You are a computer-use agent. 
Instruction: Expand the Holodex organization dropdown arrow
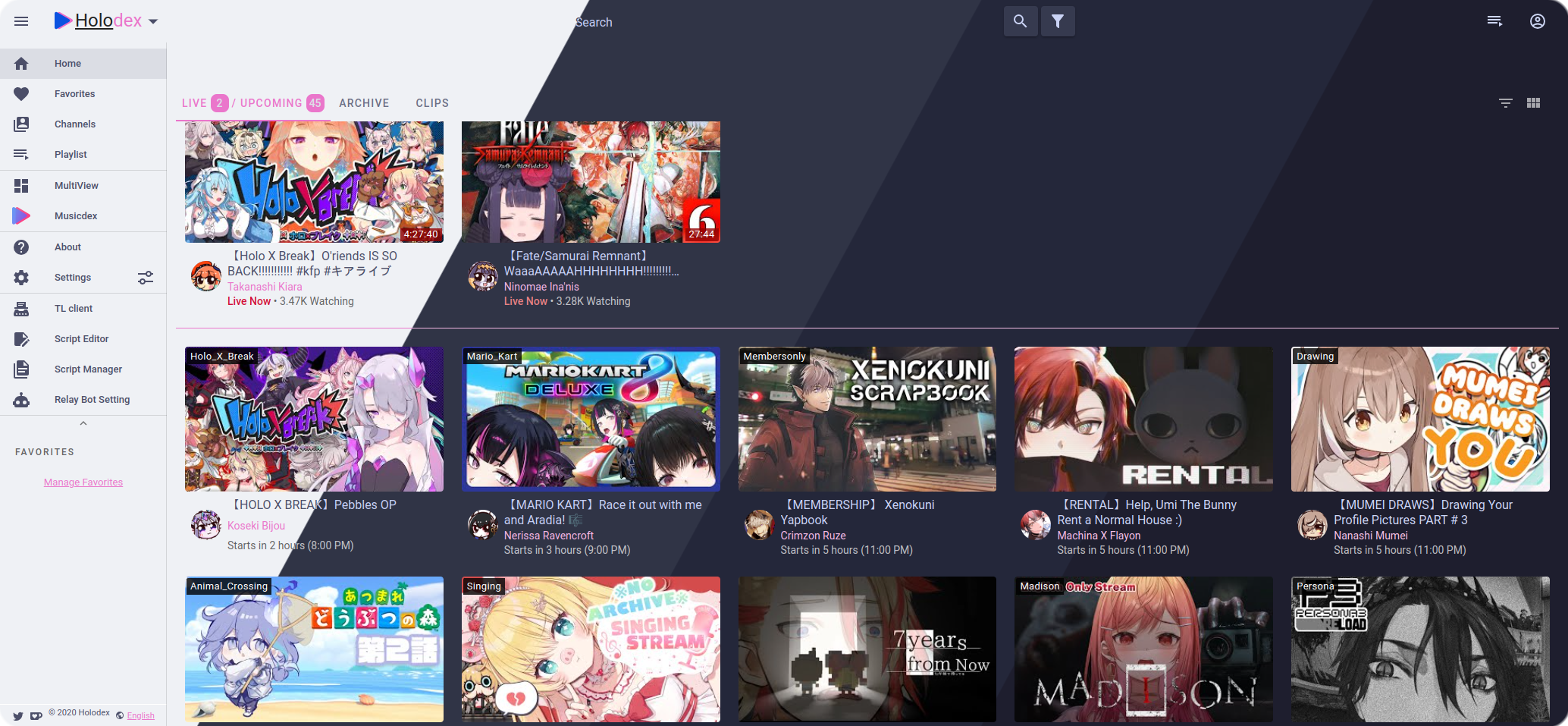(x=153, y=21)
